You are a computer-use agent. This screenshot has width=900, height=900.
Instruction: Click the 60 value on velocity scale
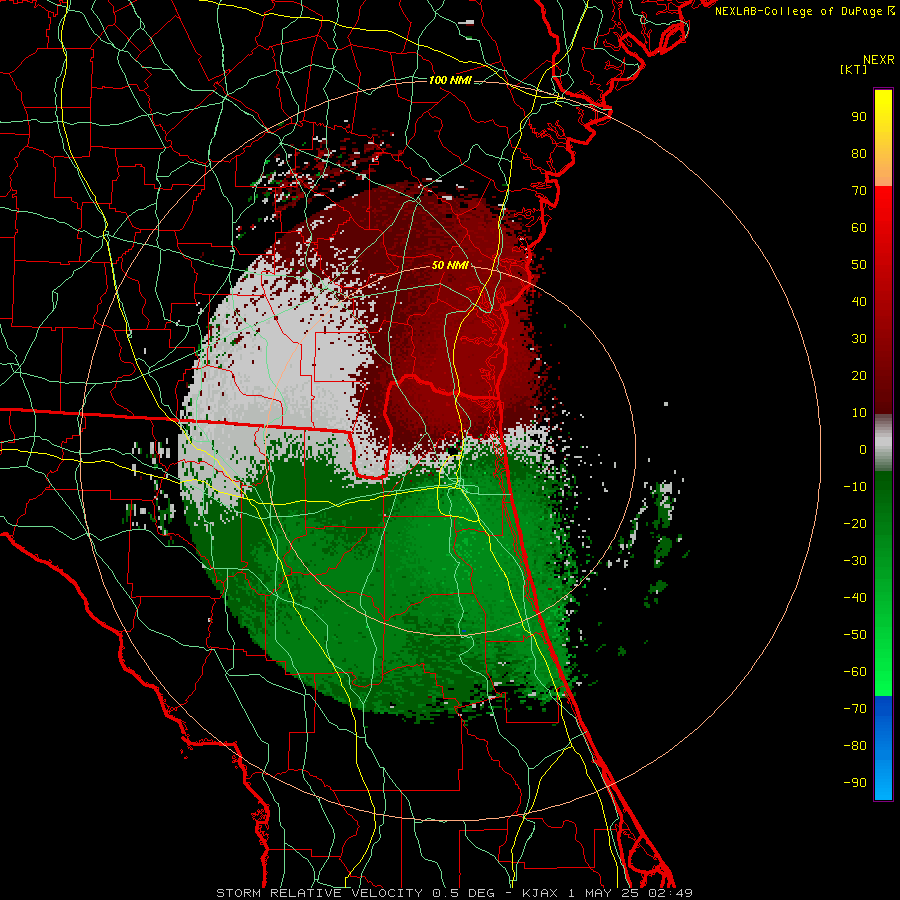point(859,227)
